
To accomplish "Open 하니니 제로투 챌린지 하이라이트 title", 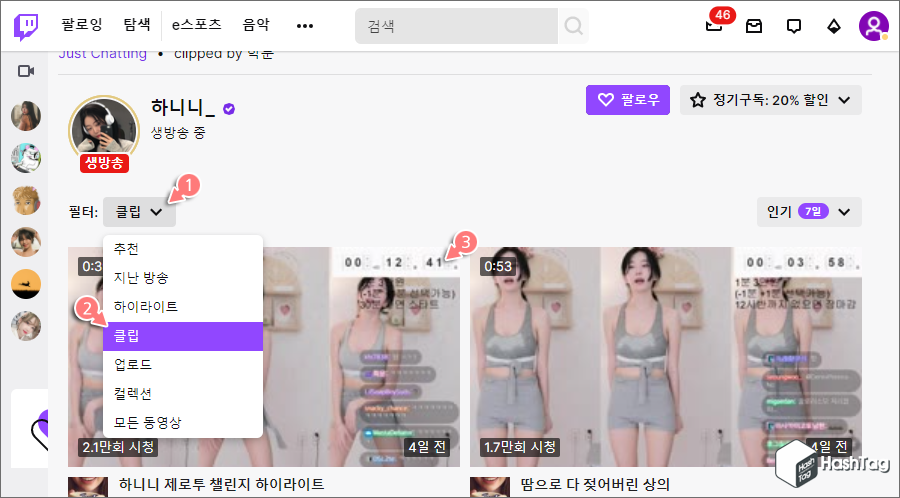I will (222, 484).
